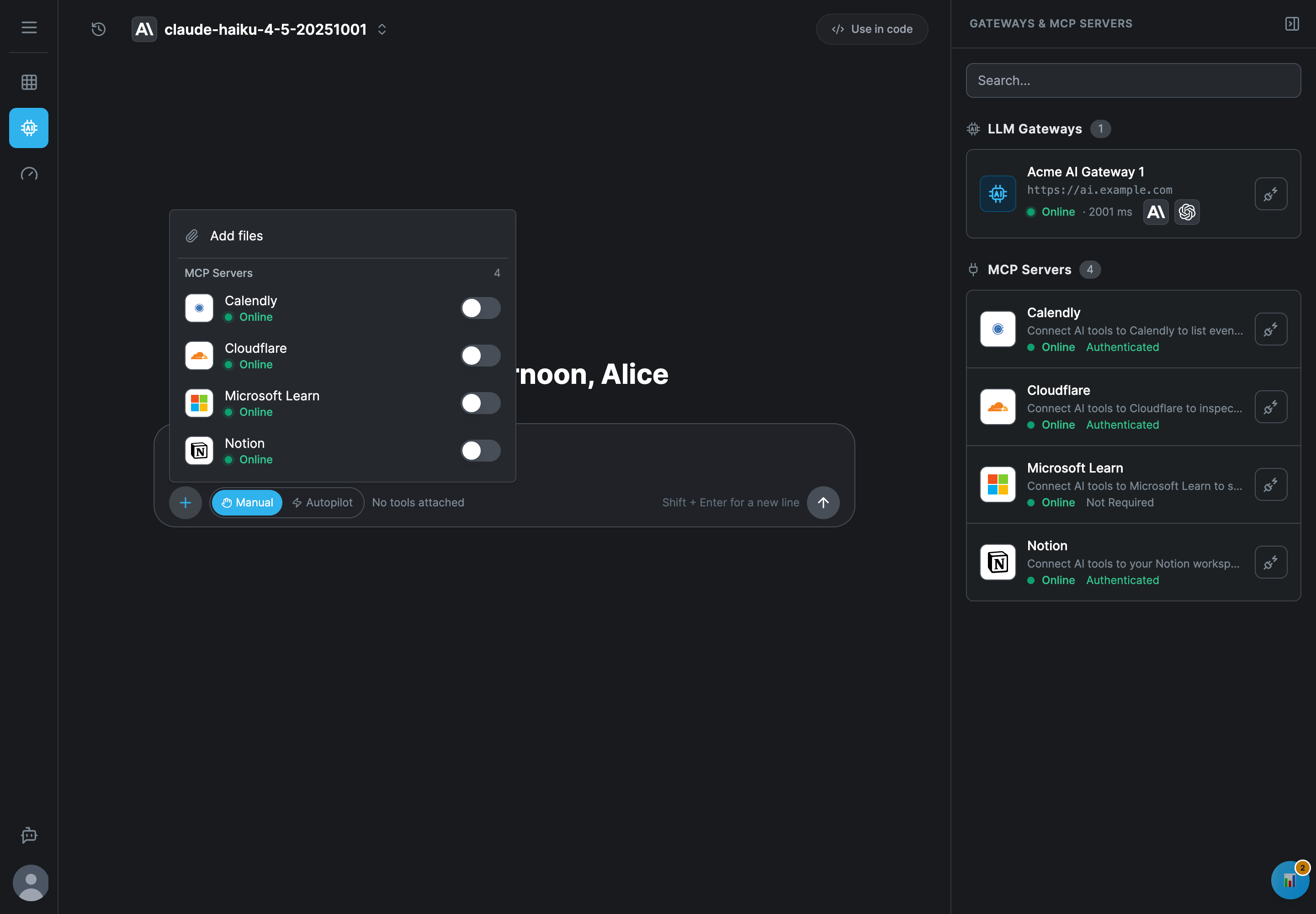The image size is (1316, 914).
Task: Switch to Autopilot mode
Action: click(323, 503)
